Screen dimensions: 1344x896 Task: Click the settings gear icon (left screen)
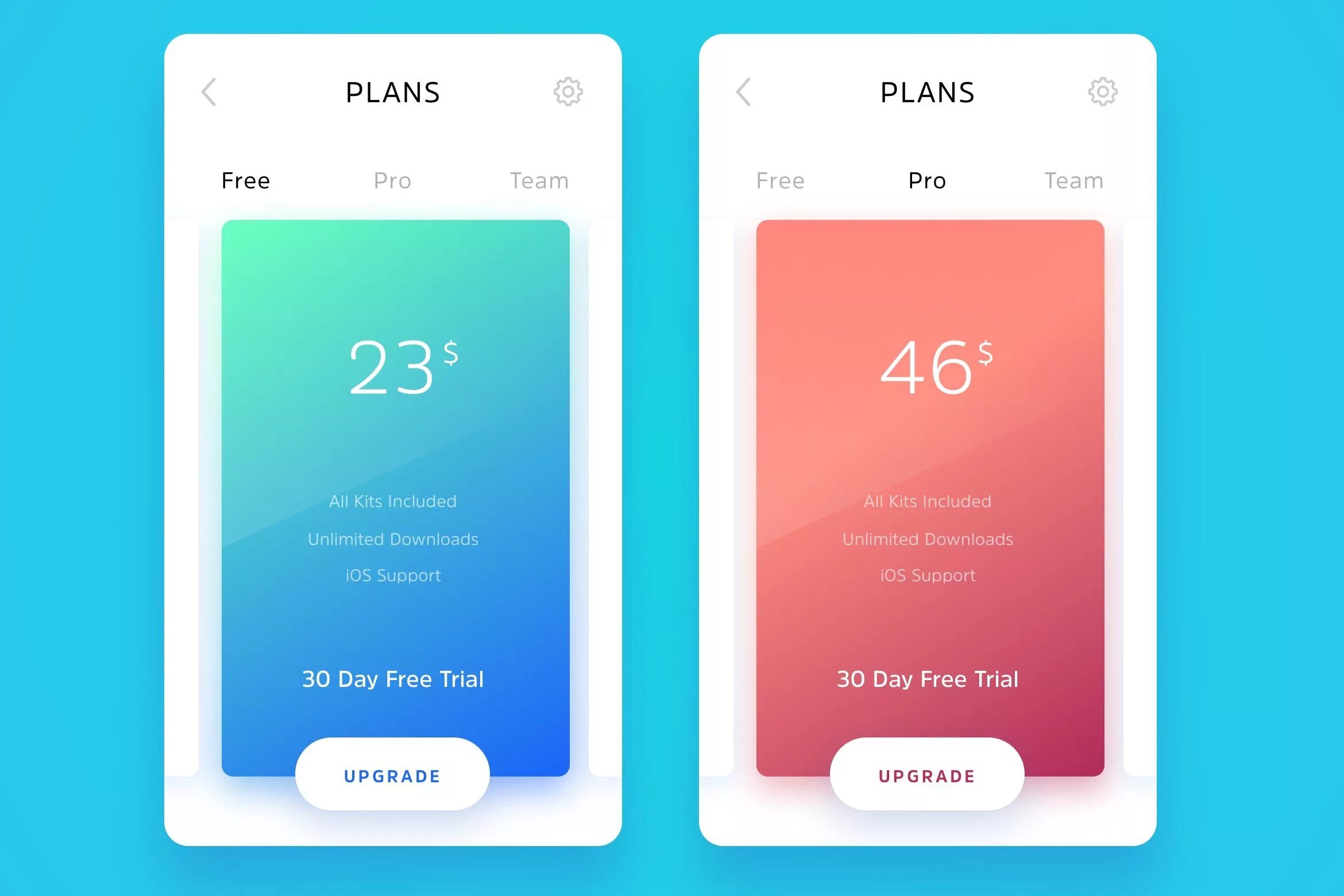(568, 91)
